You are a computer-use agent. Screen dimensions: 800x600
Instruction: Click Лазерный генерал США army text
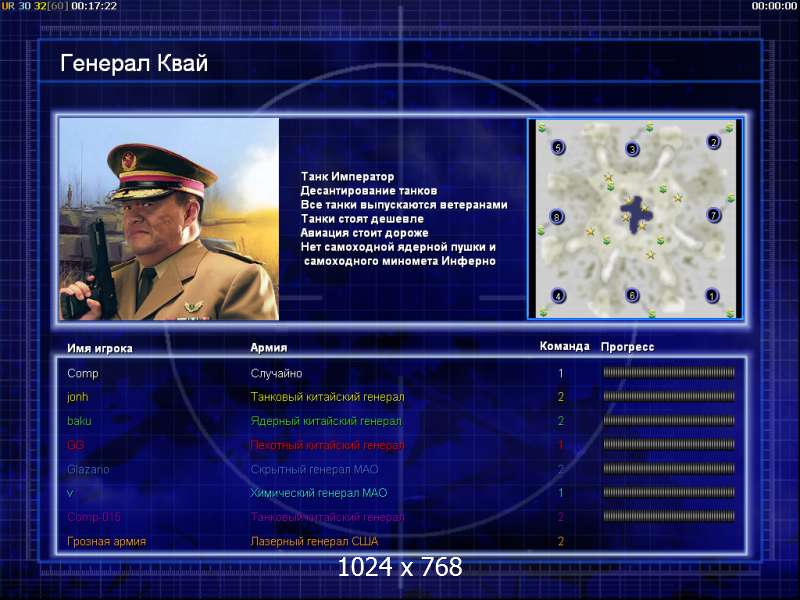[x=314, y=541]
